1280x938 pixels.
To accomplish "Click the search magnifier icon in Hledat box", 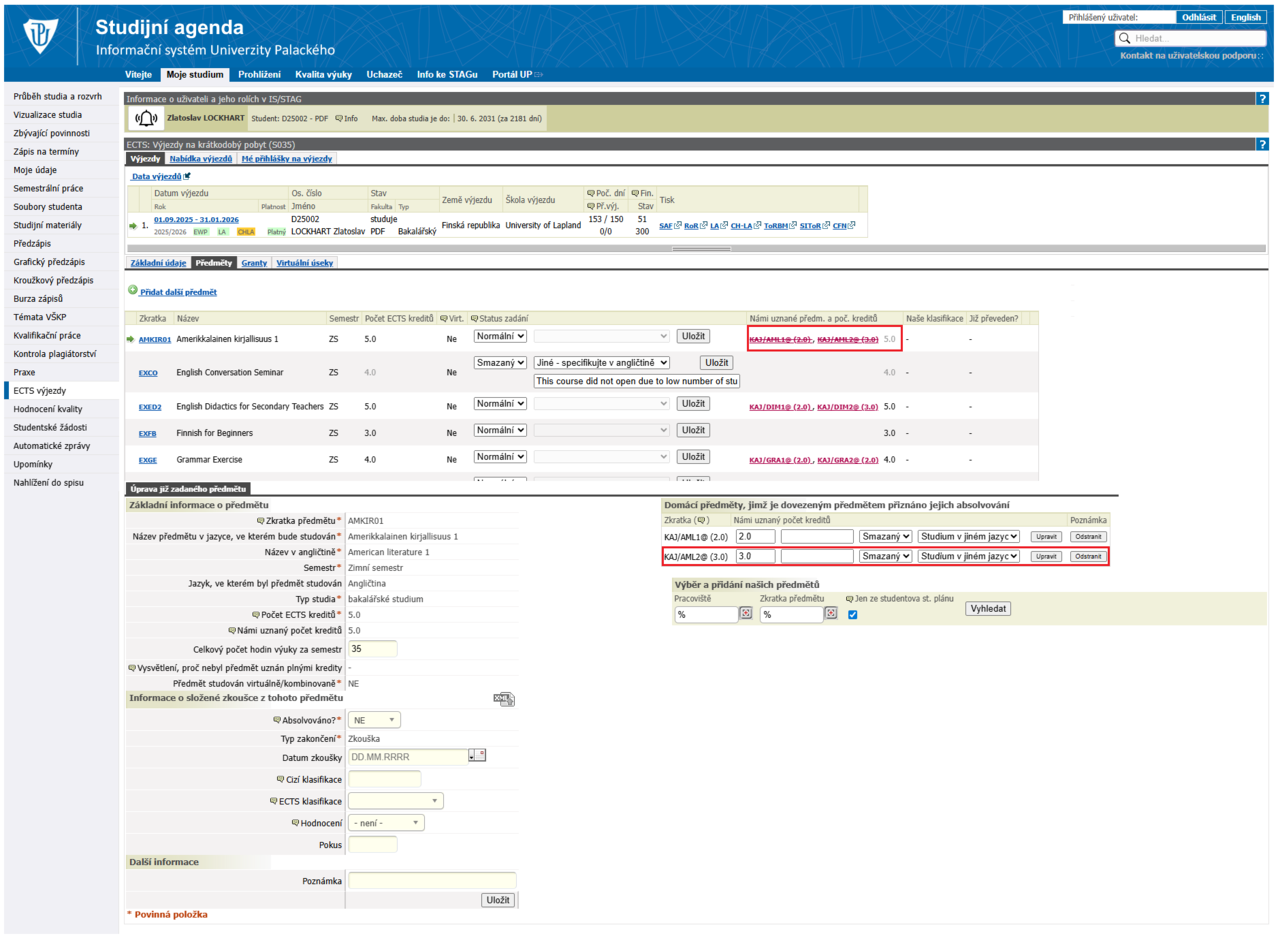I will point(1126,38).
